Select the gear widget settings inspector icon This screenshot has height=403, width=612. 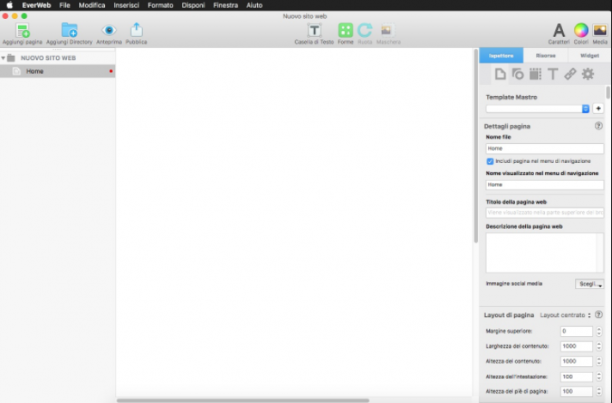pyautogui.click(x=588, y=74)
